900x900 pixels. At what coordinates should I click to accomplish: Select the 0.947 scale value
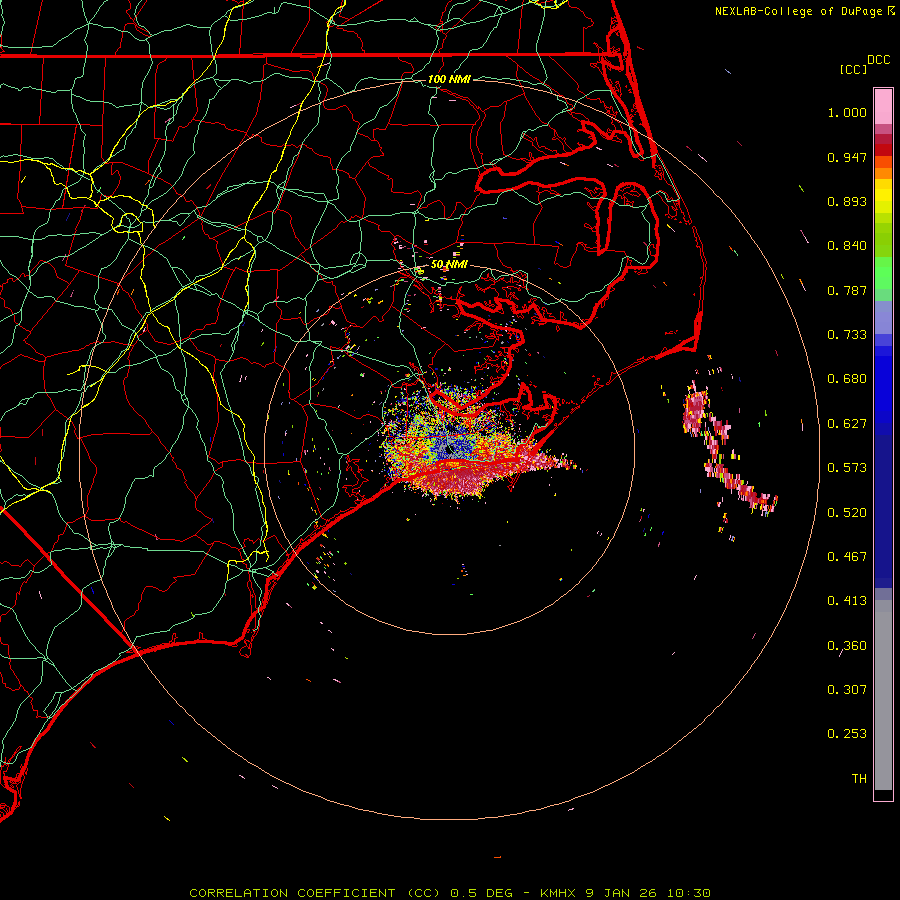coord(847,157)
